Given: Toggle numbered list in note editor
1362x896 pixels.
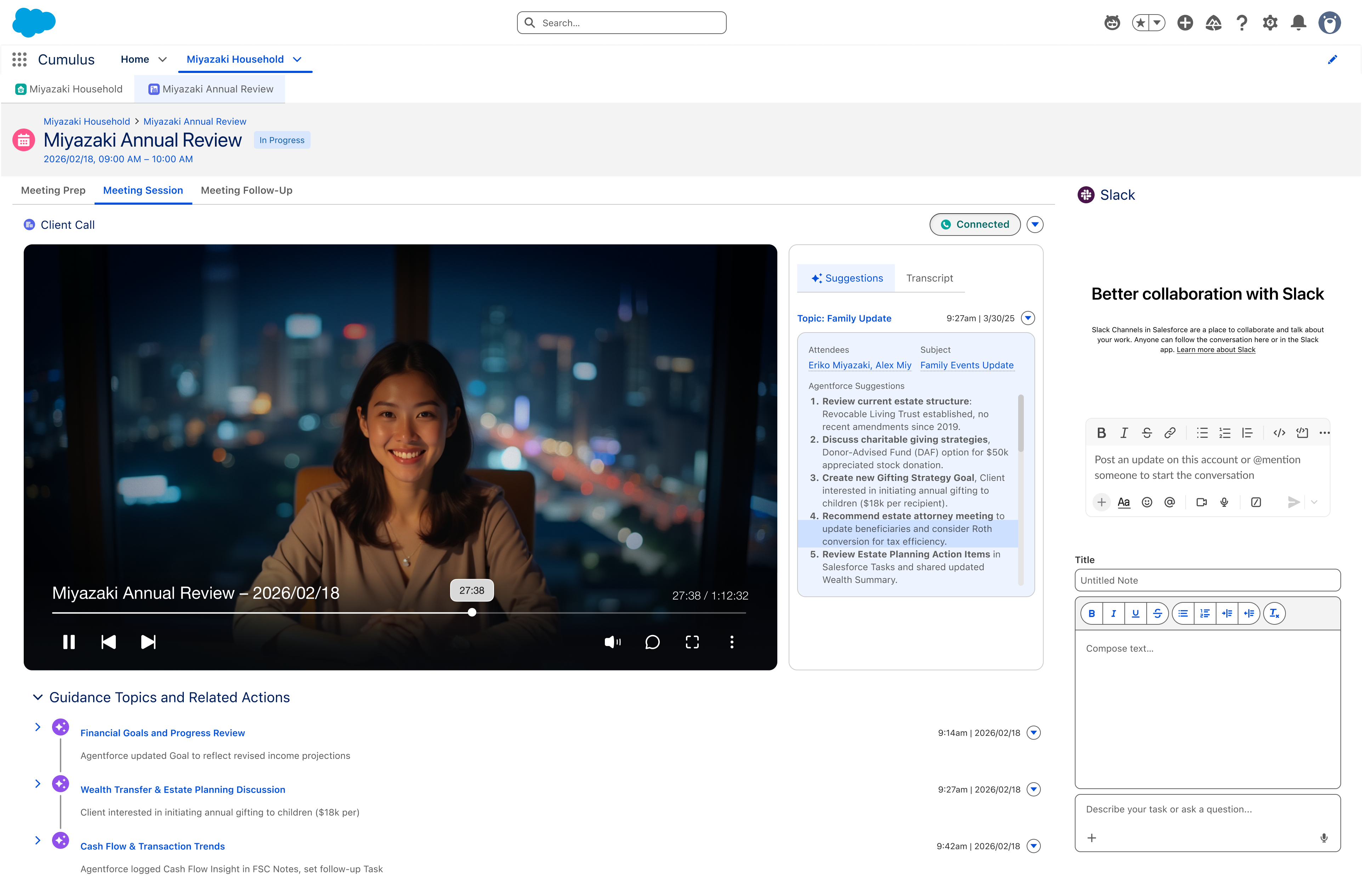Looking at the screenshot, I should (x=1205, y=613).
